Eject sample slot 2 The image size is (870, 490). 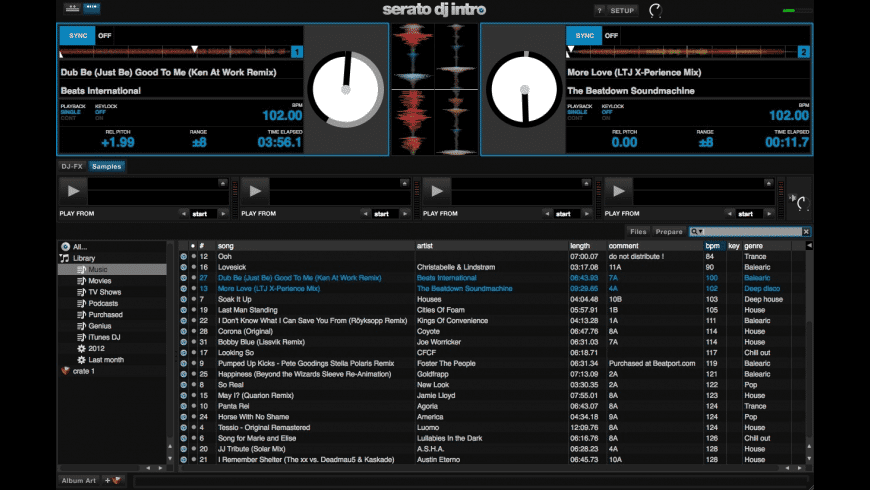point(404,183)
